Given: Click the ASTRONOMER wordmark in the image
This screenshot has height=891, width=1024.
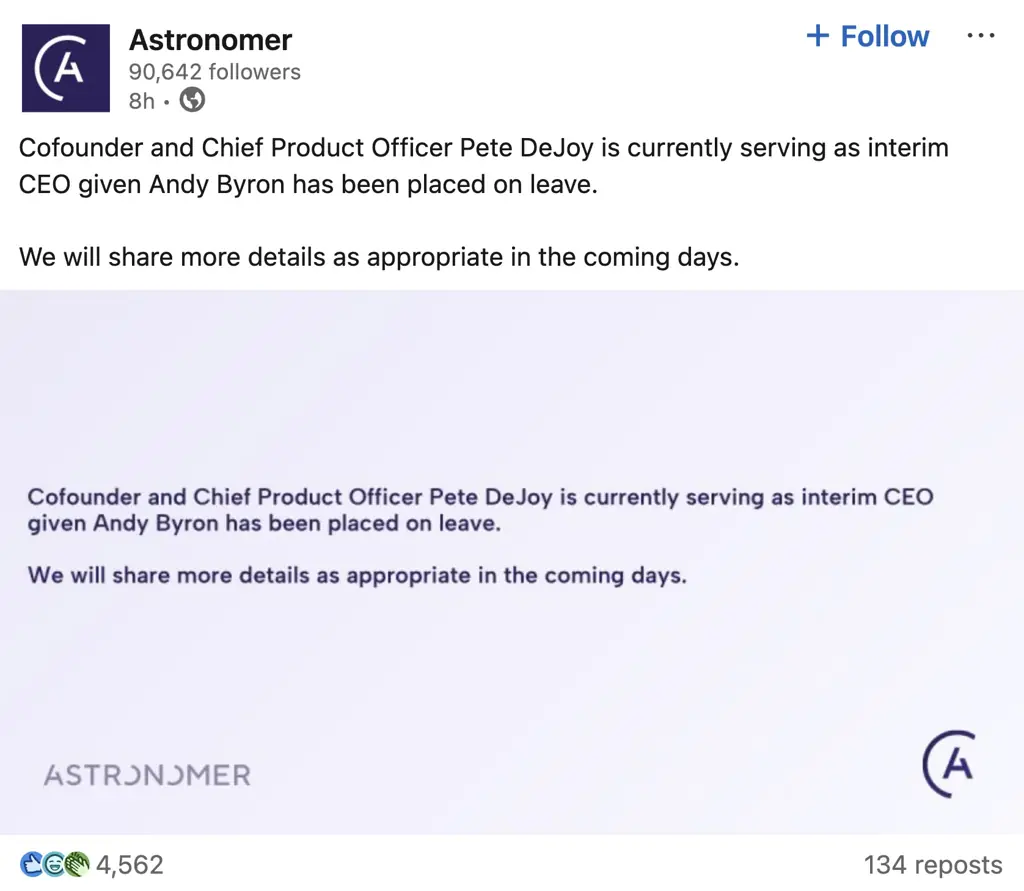Looking at the screenshot, I should coord(146,773).
